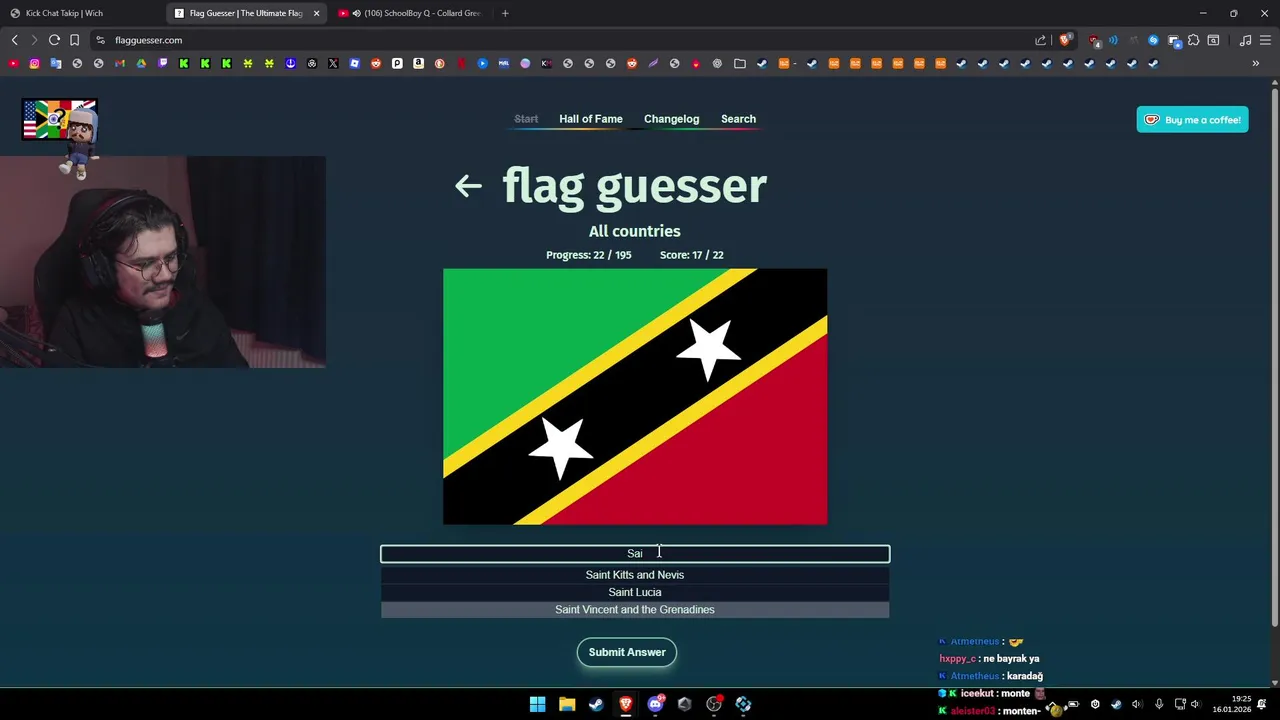Open Discord from taskbar

tap(655, 704)
